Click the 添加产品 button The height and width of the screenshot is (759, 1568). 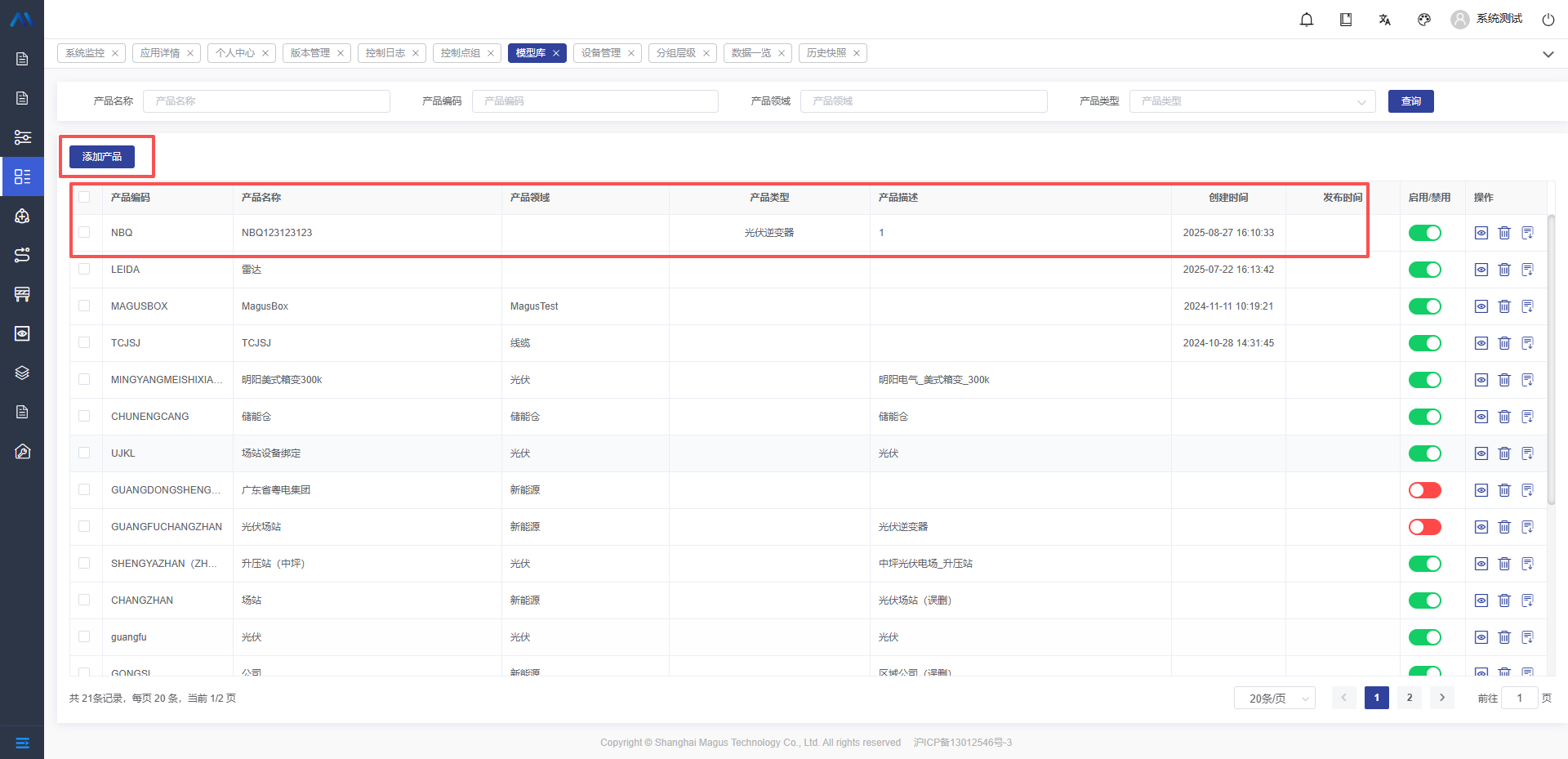[x=102, y=157]
